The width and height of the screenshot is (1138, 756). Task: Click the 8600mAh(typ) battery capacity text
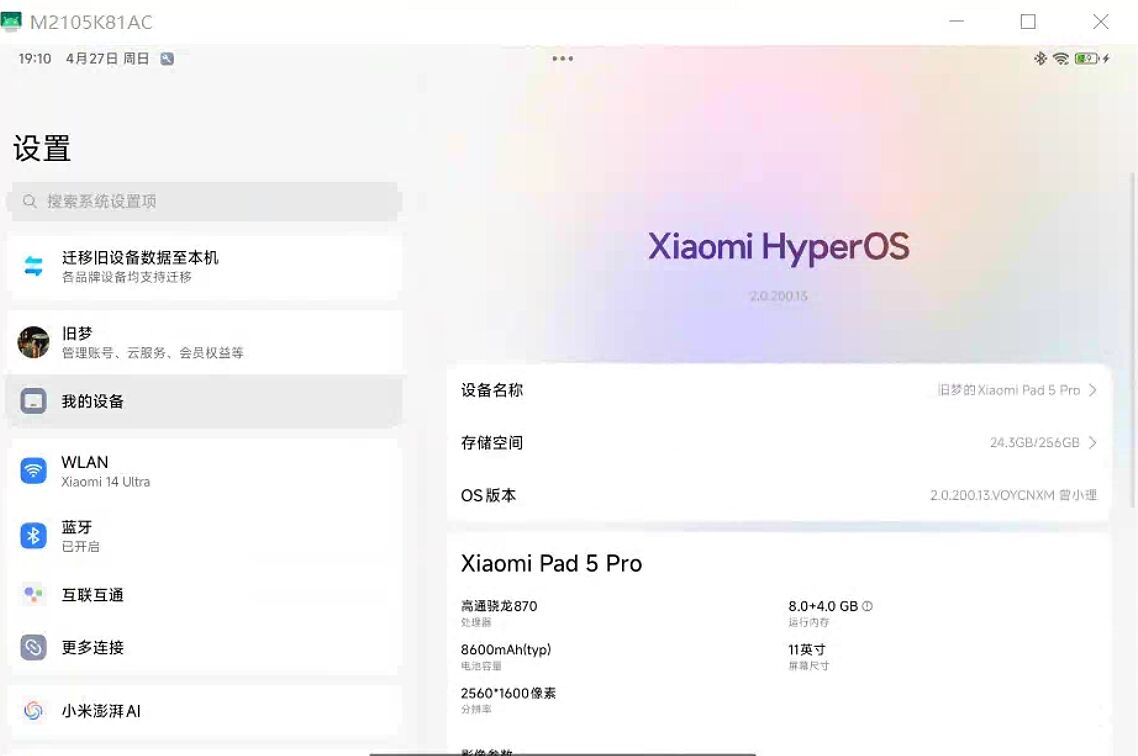(506, 649)
